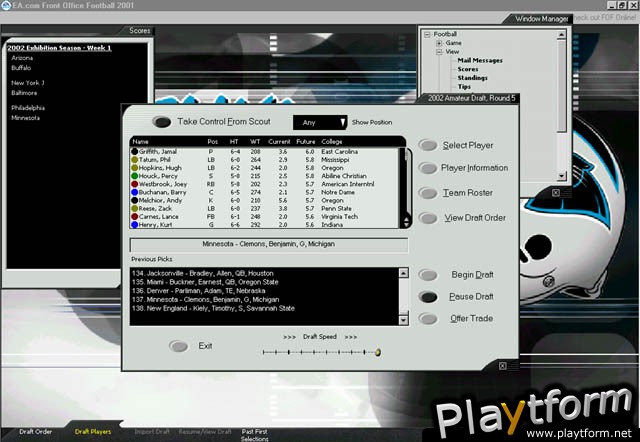Click the black position dot for Griffith, Jamal
This screenshot has width=640, height=442.
134,151
